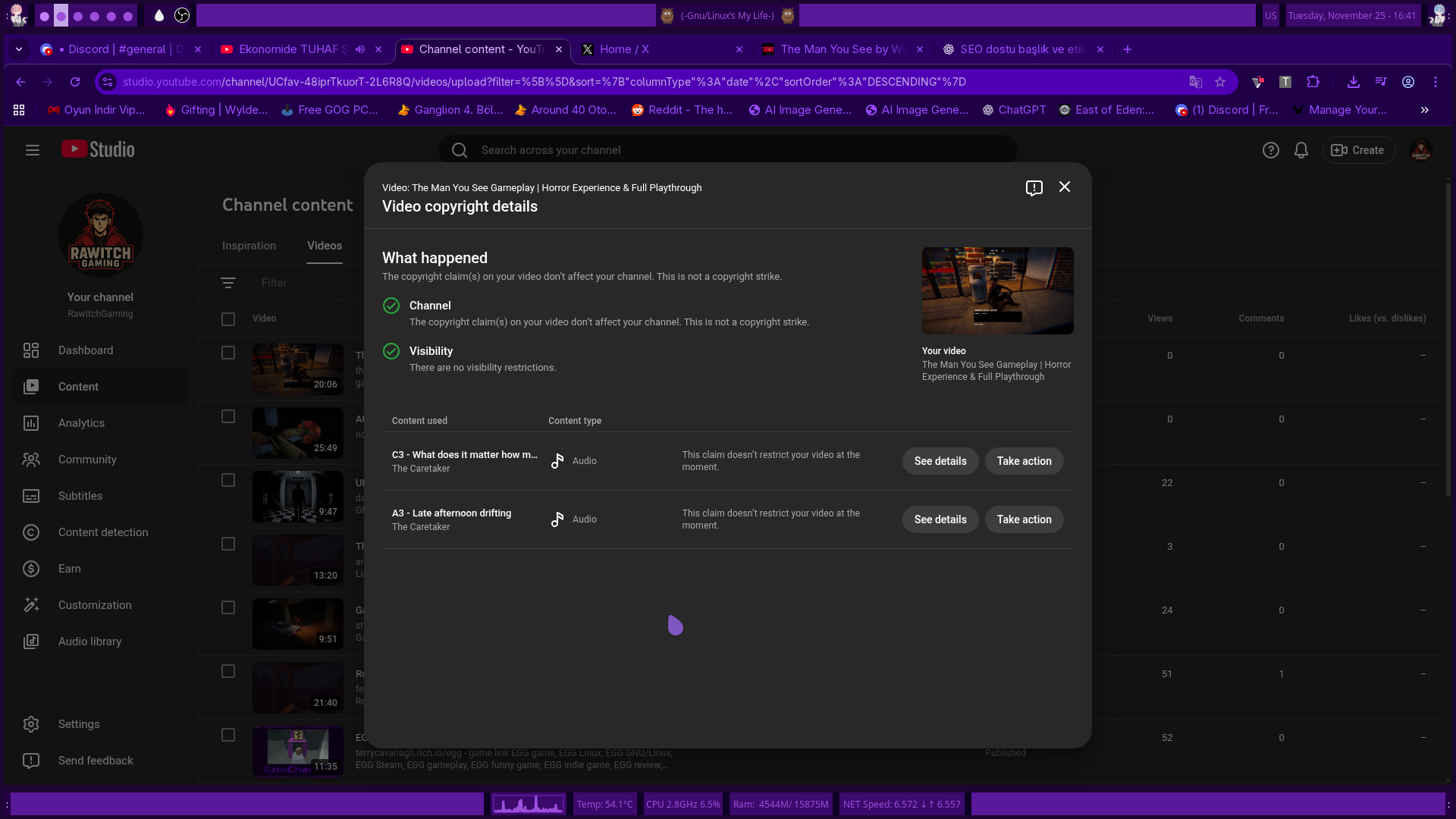The width and height of the screenshot is (1456, 819).
Task: Open the send feedback icon in dialog header
Action: (x=1034, y=188)
